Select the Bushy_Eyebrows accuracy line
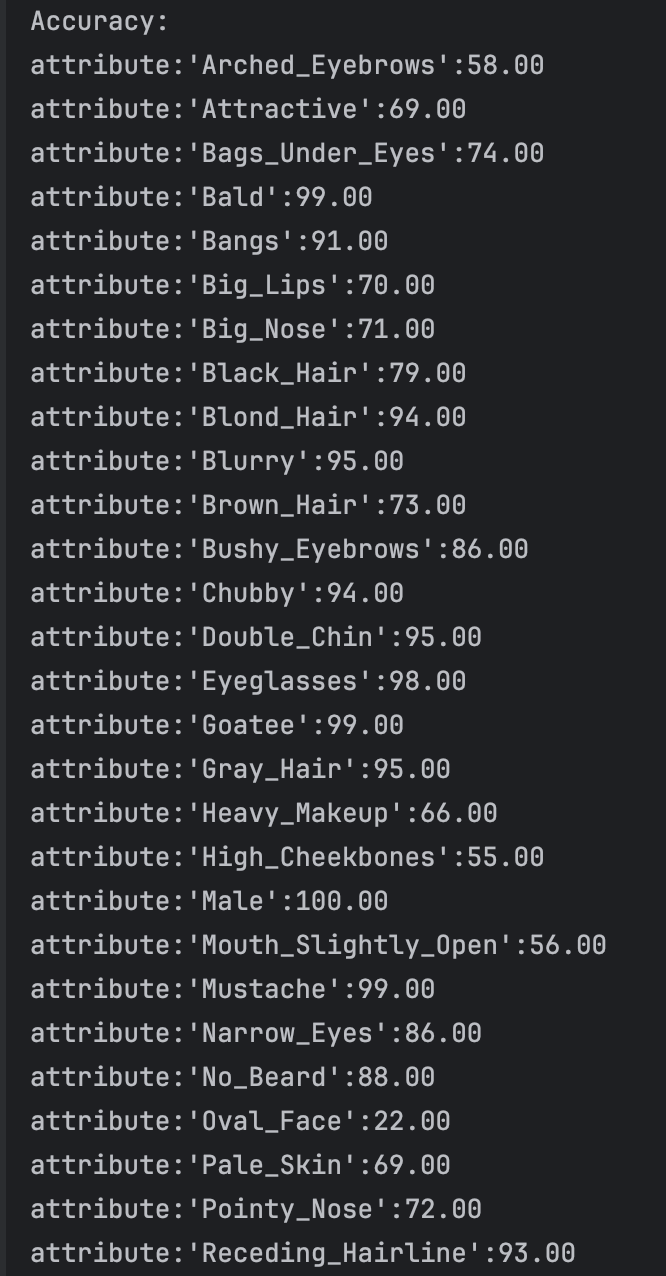666x1276 pixels. click(279, 549)
